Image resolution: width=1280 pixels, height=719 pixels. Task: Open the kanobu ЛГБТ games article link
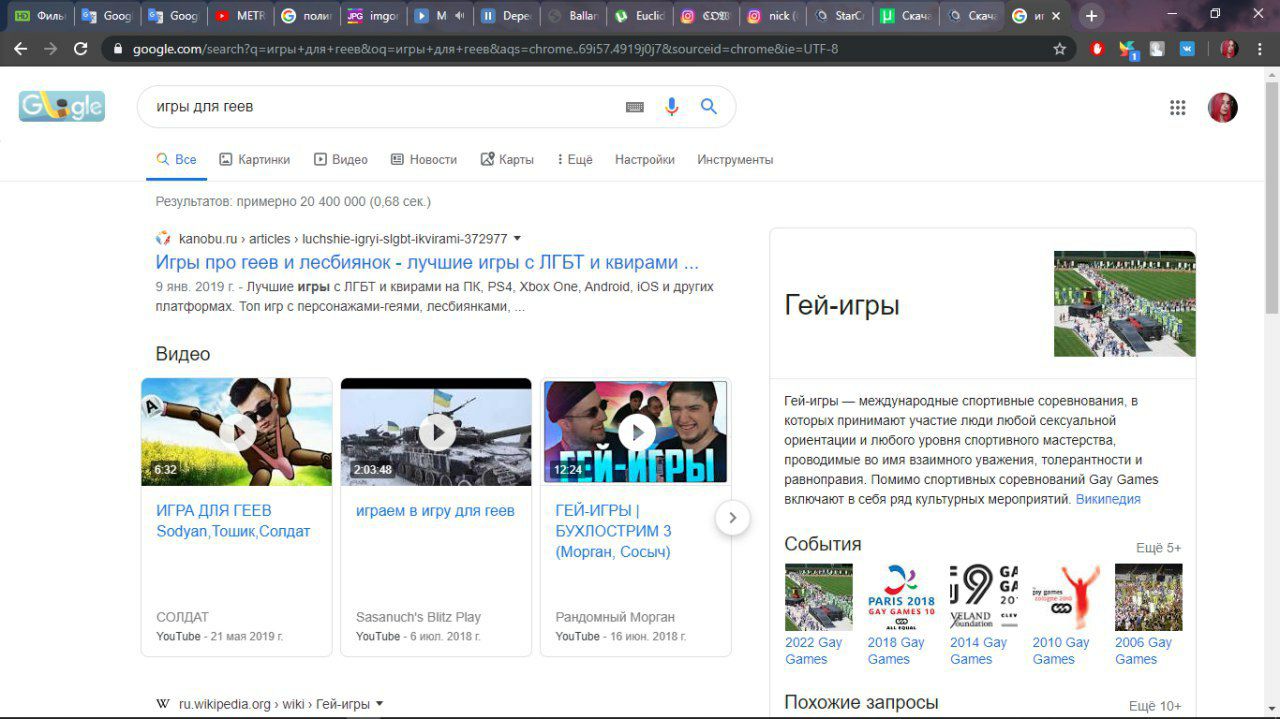(x=427, y=263)
